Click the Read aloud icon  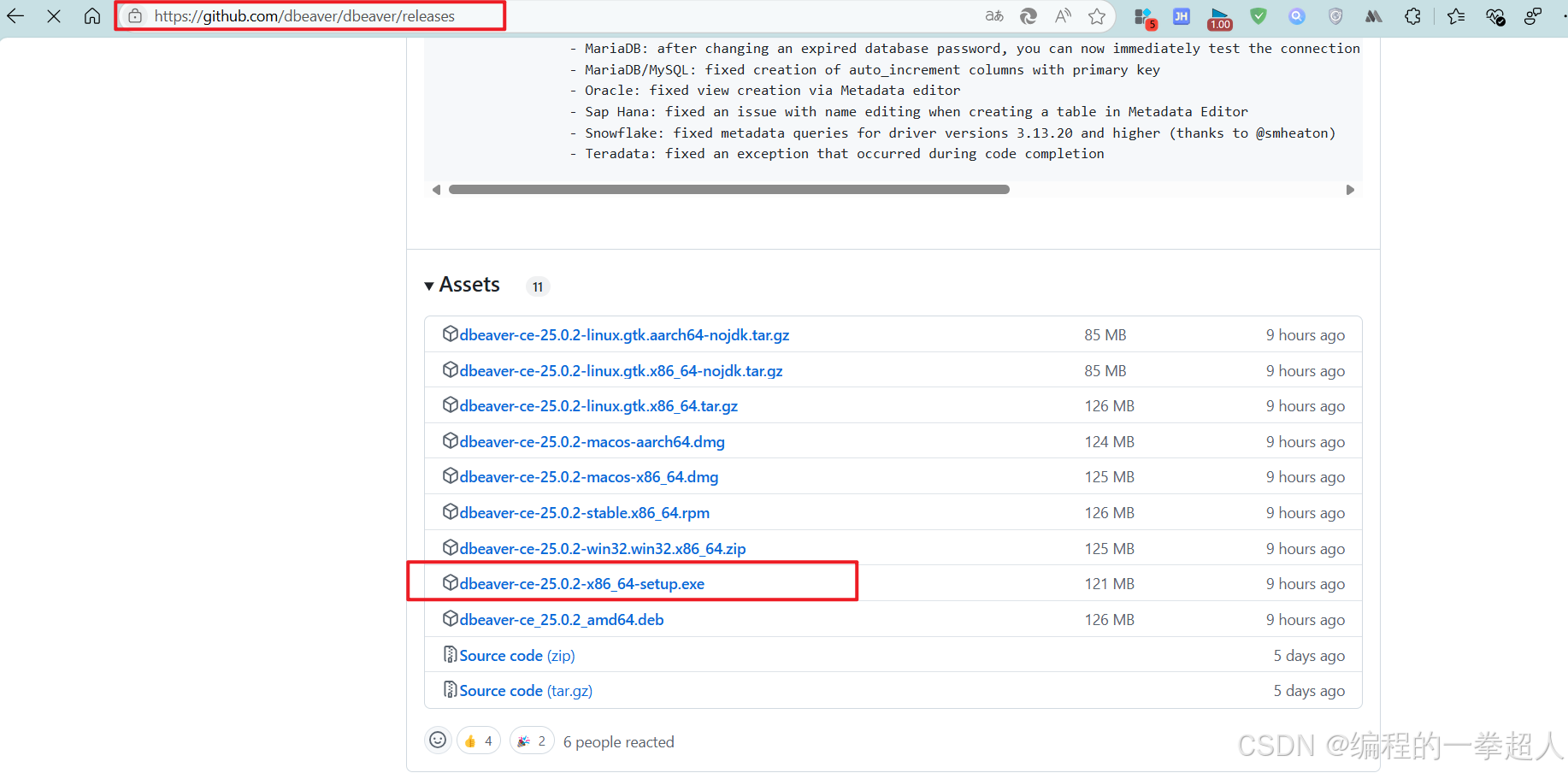click(1063, 16)
